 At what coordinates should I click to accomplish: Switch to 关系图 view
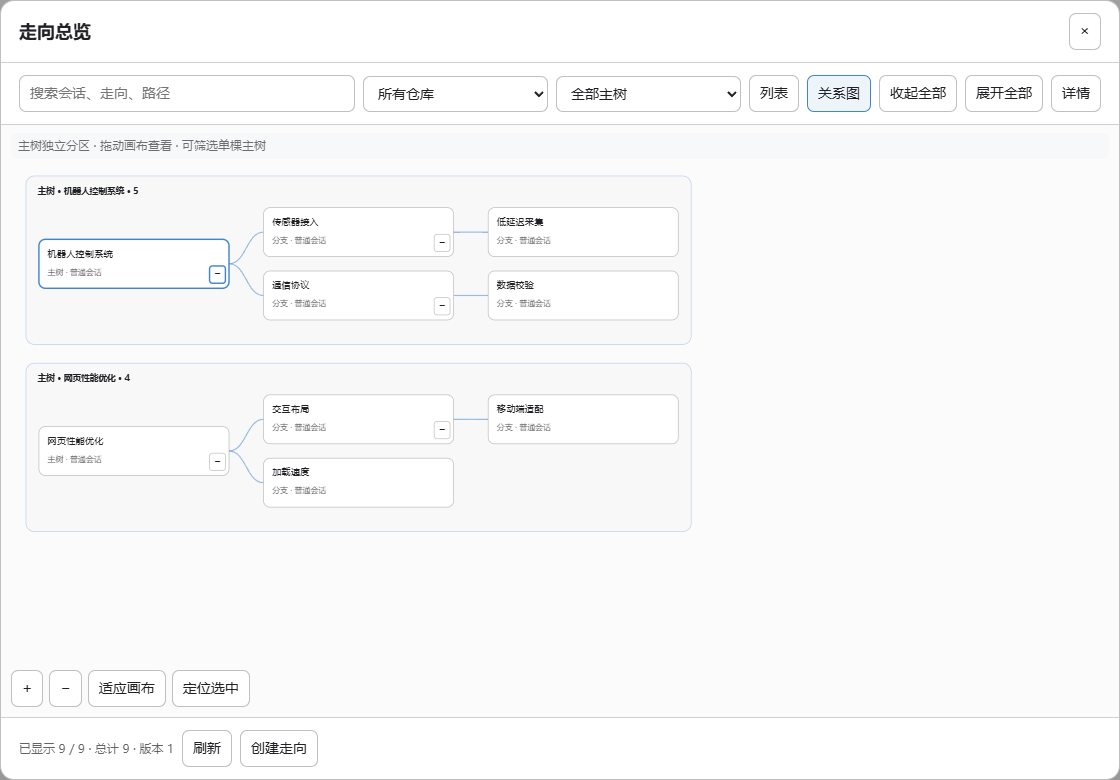click(839, 94)
